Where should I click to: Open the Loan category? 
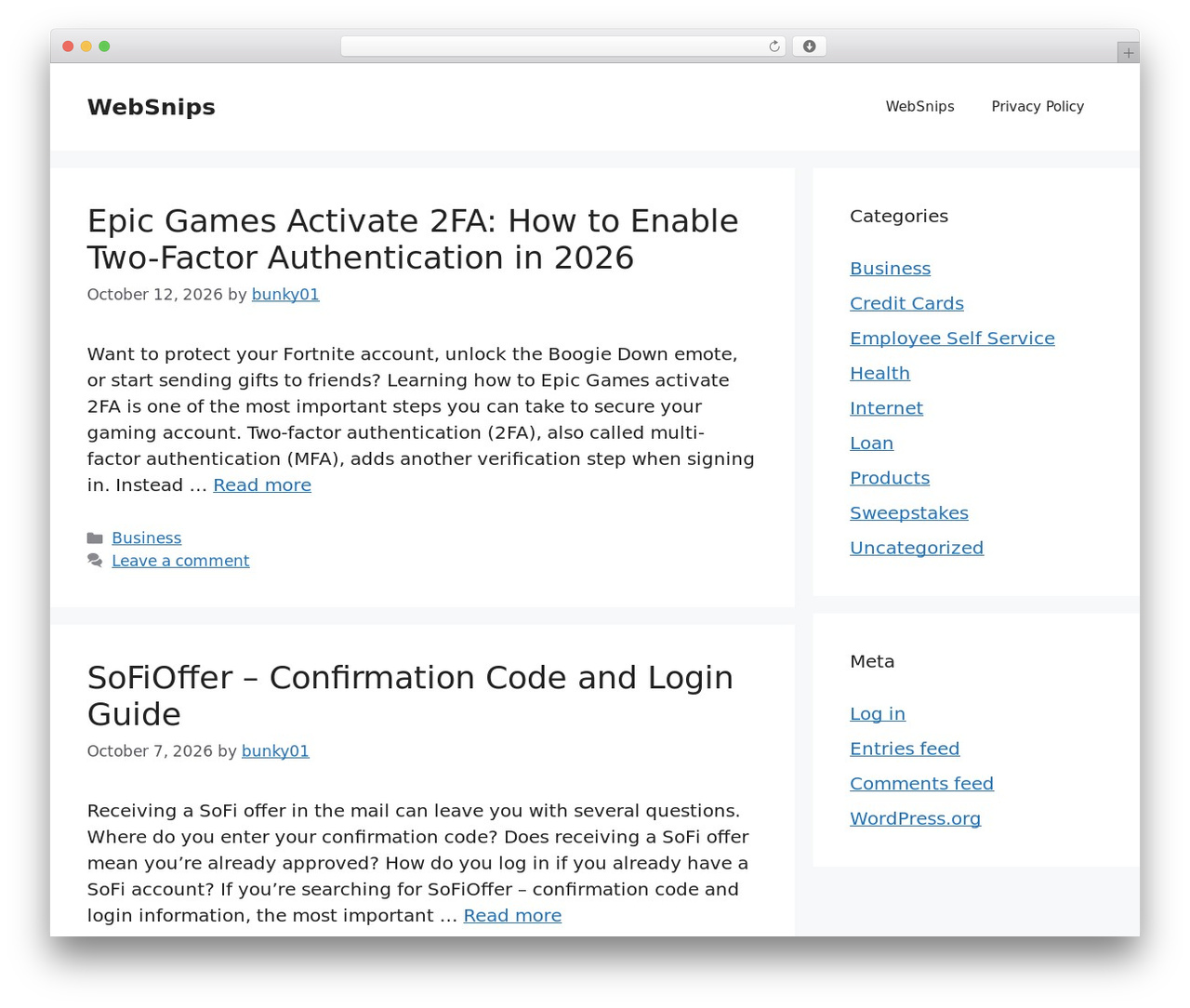[871, 443]
